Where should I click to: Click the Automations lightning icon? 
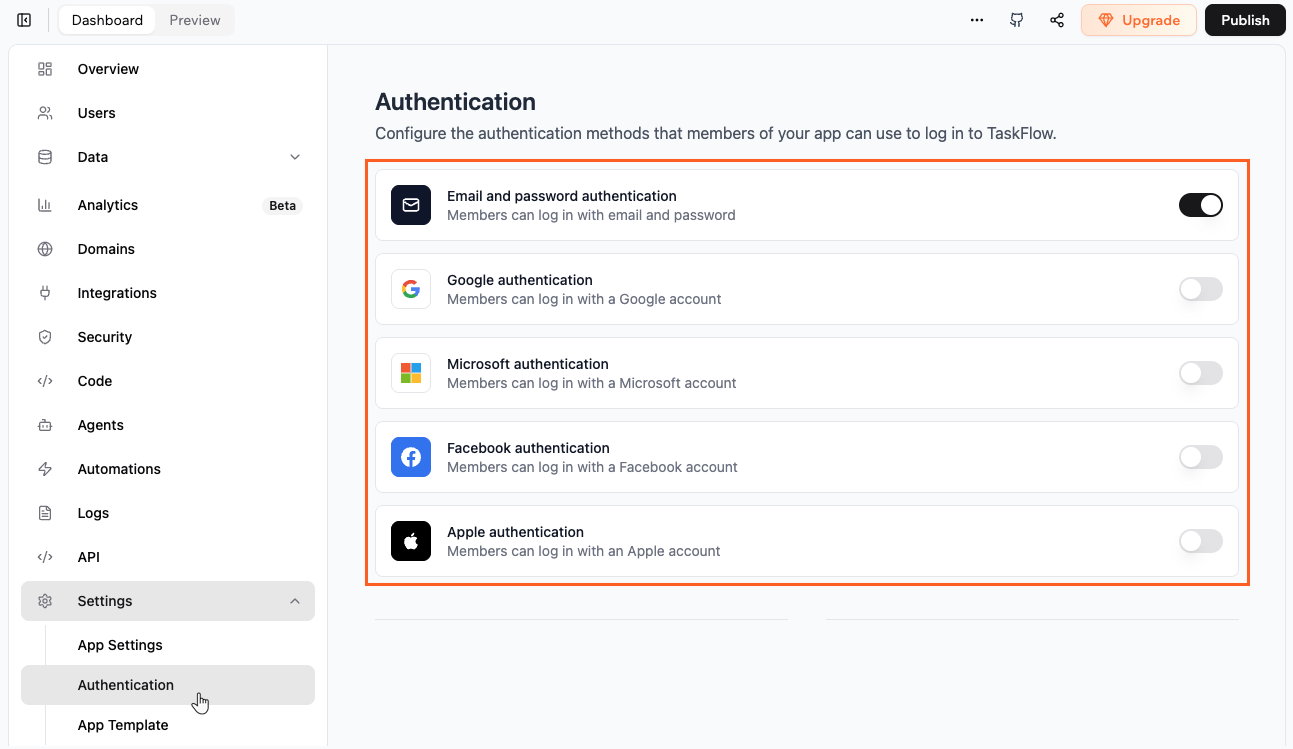(44, 469)
